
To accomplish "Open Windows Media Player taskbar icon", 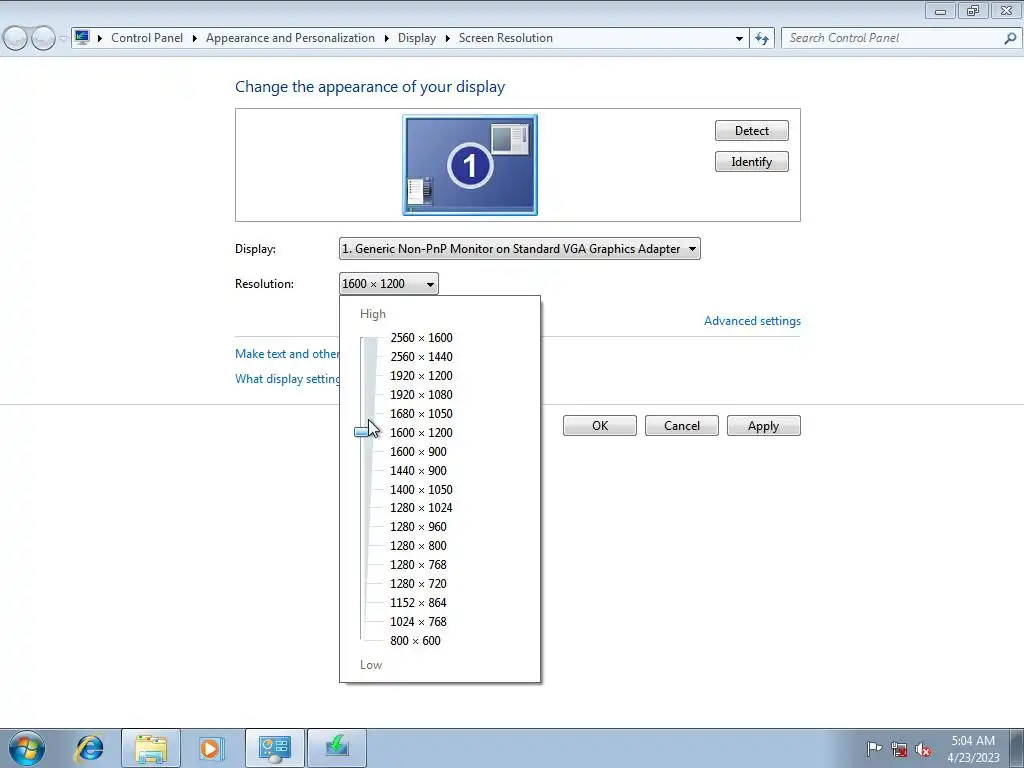I will tap(212, 748).
